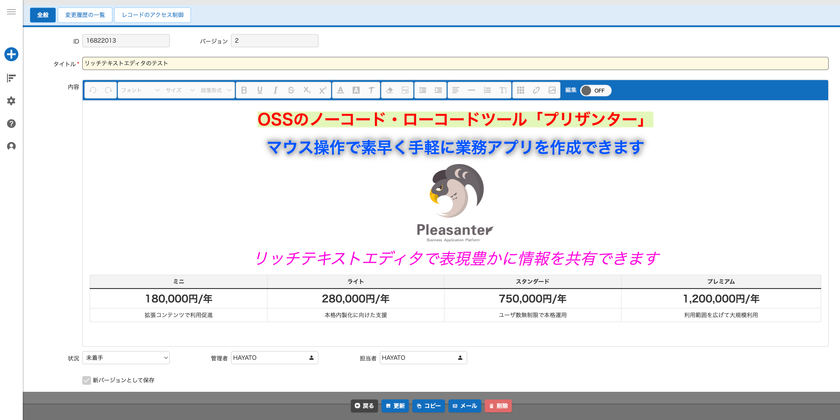Screen dimensions: 840x420
Task: Click the insert table icon
Action: 520,91
